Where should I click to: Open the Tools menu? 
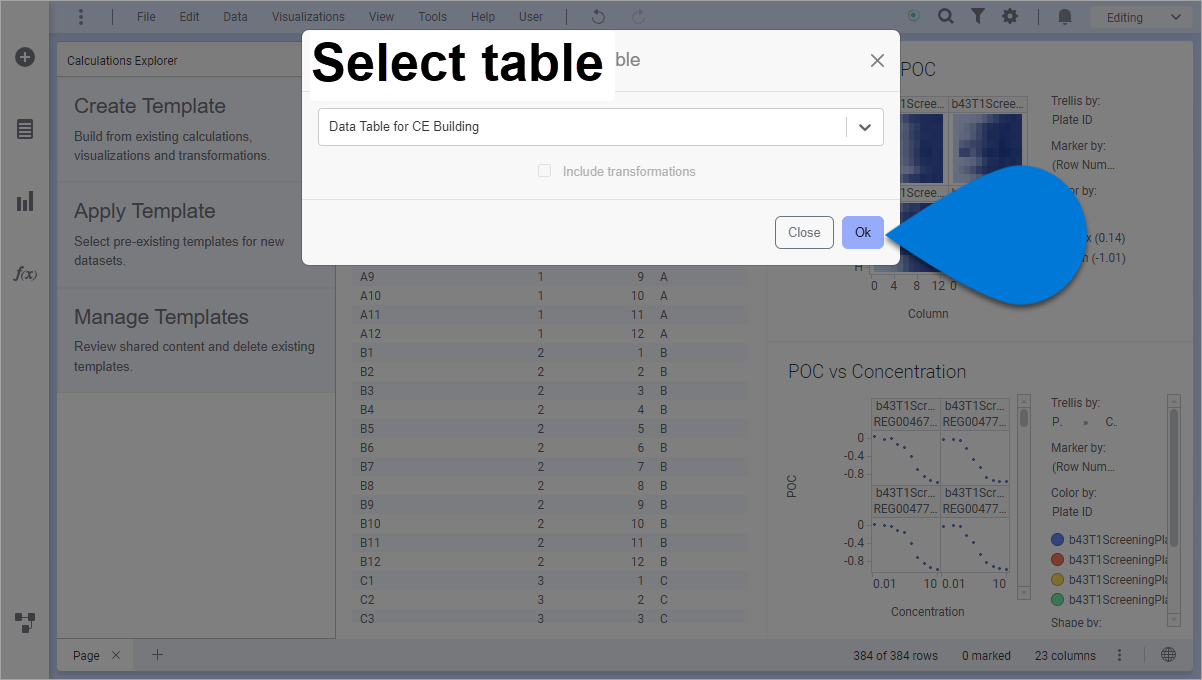(x=432, y=17)
